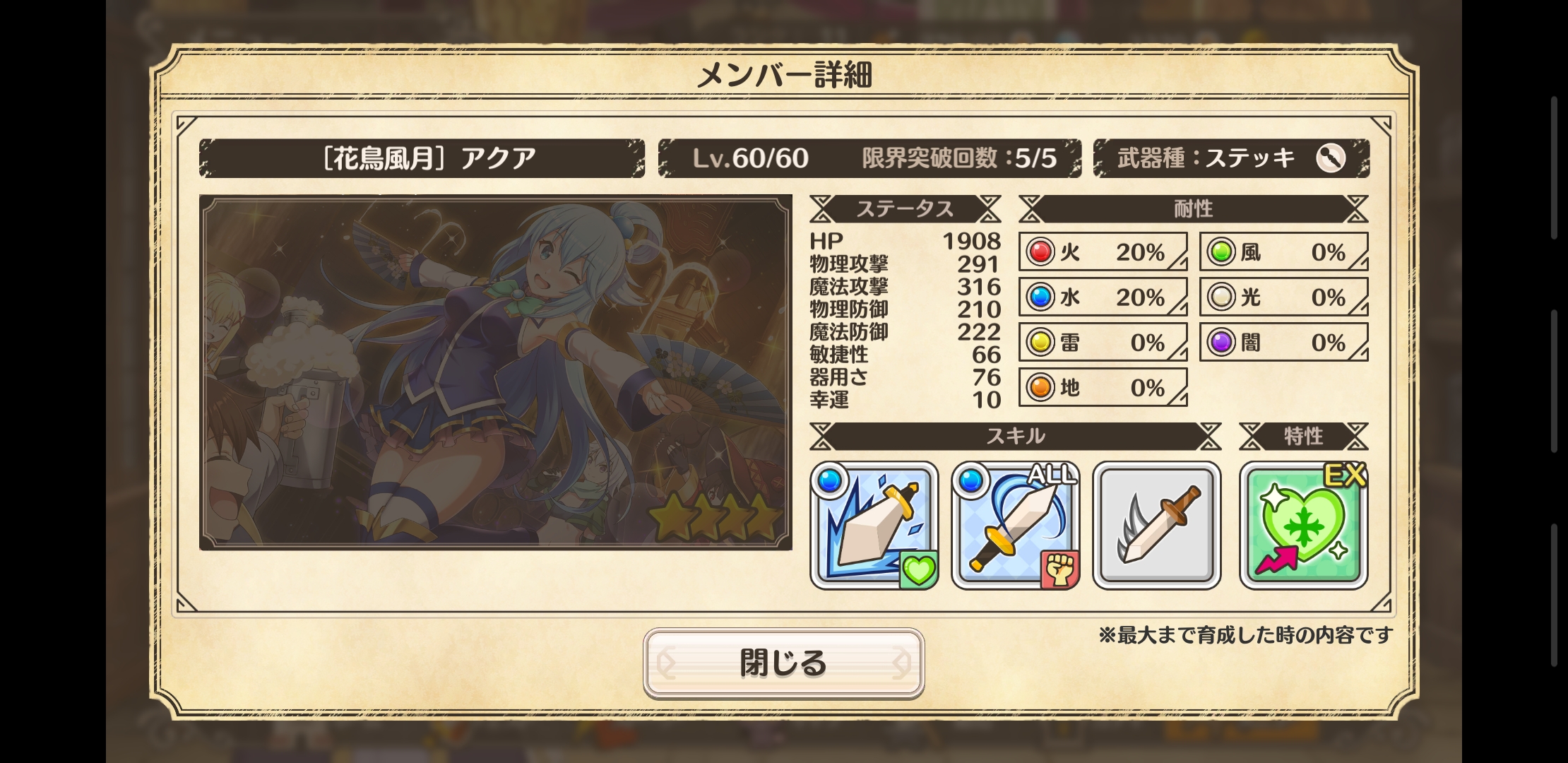Image resolution: width=1568 pixels, height=763 pixels.
Task: Tap the Aqua character illustration
Action: [496, 372]
